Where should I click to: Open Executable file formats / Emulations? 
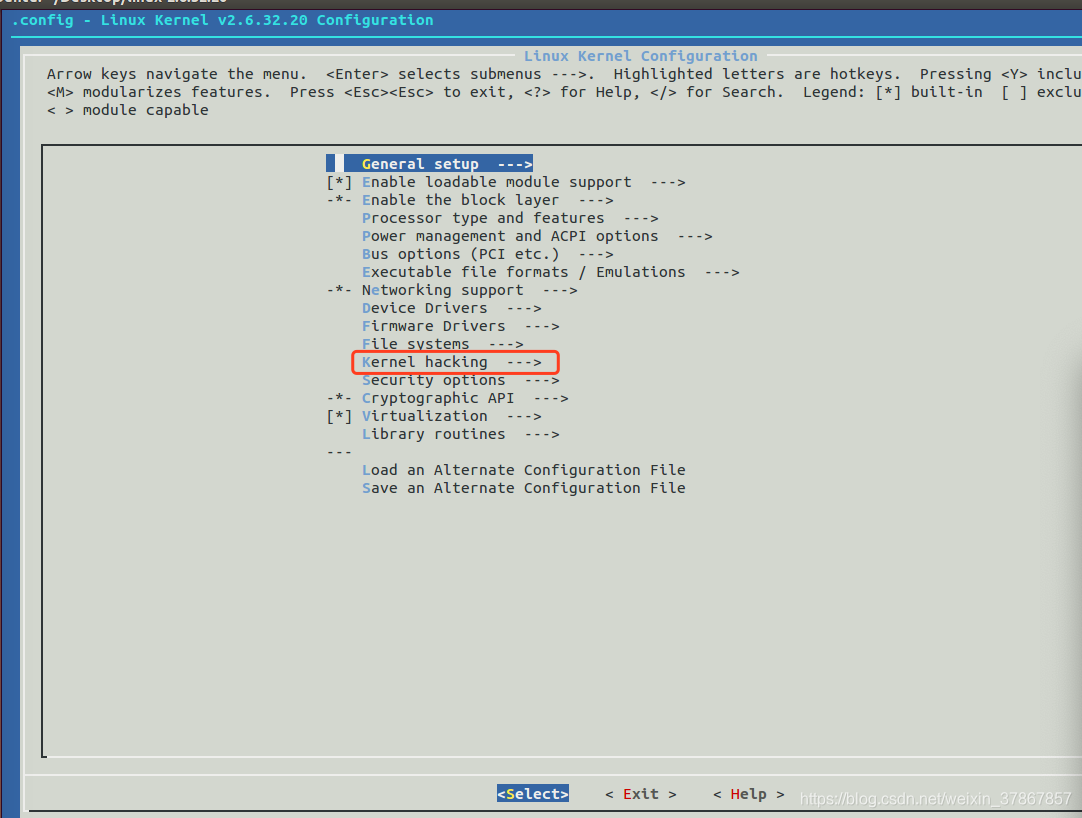(x=551, y=272)
